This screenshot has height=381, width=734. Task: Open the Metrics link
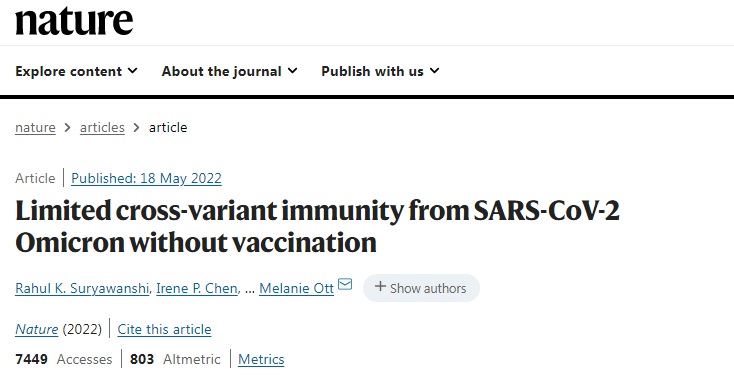click(261, 359)
